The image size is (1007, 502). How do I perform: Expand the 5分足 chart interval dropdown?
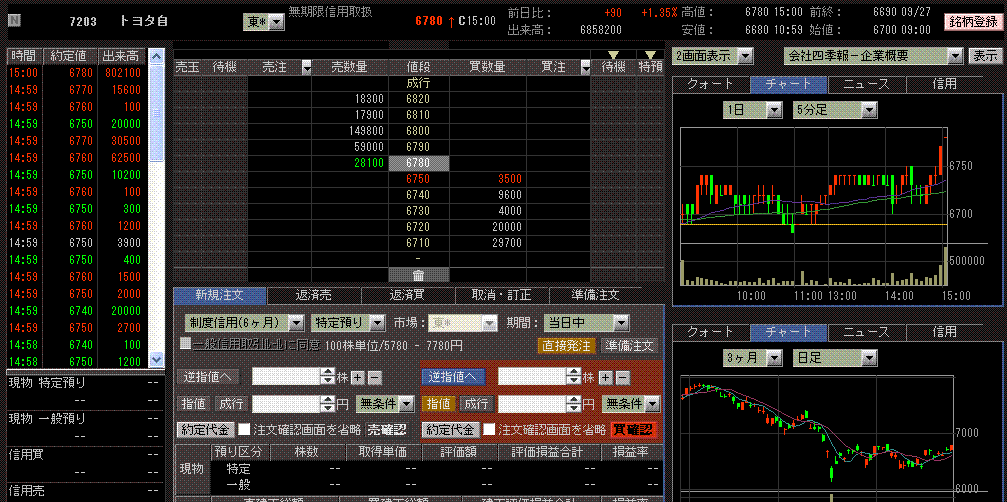coord(835,109)
